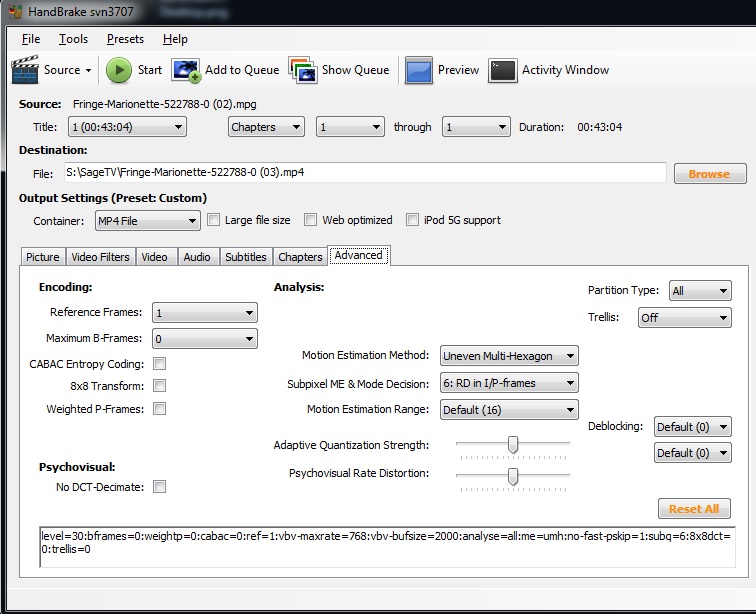Enable Weighted P-Frames checkbox
The width and height of the screenshot is (756, 614).
[x=160, y=409]
